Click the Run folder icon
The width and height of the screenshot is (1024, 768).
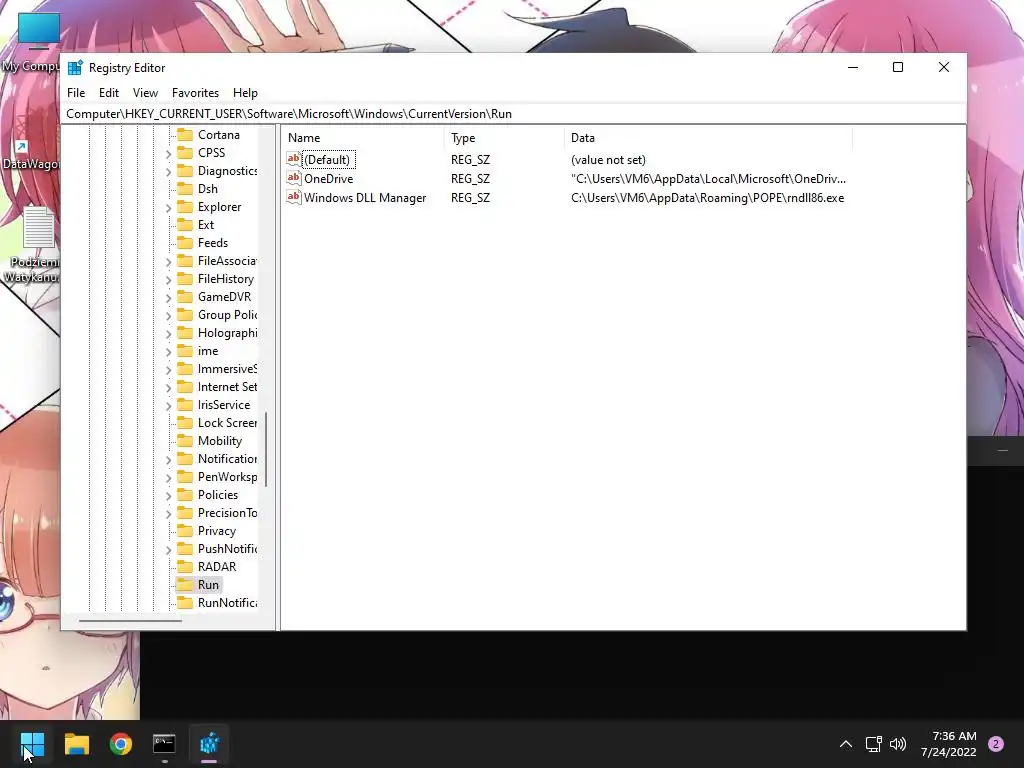pos(185,584)
